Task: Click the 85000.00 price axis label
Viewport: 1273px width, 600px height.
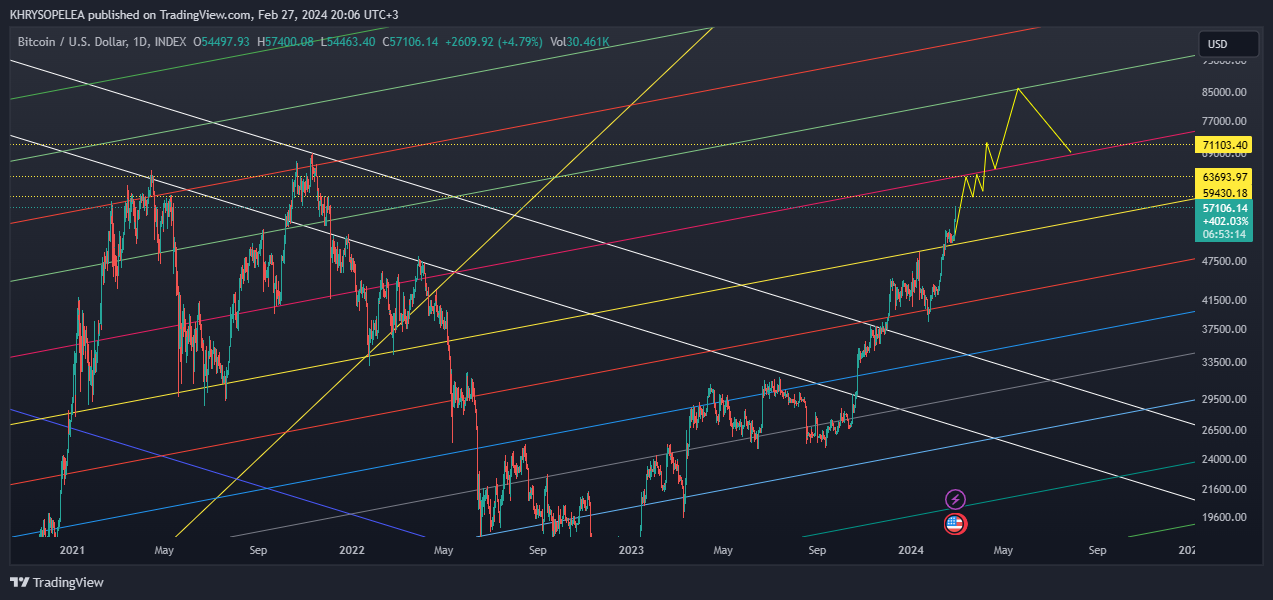Action: [1225, 92]
